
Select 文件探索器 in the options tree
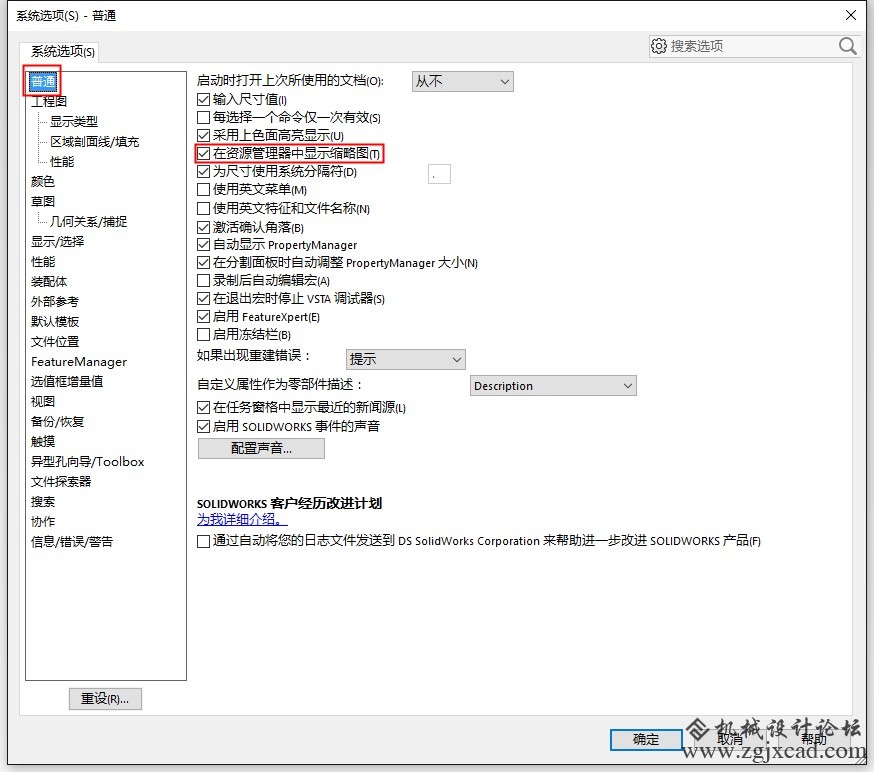(61, 482)
